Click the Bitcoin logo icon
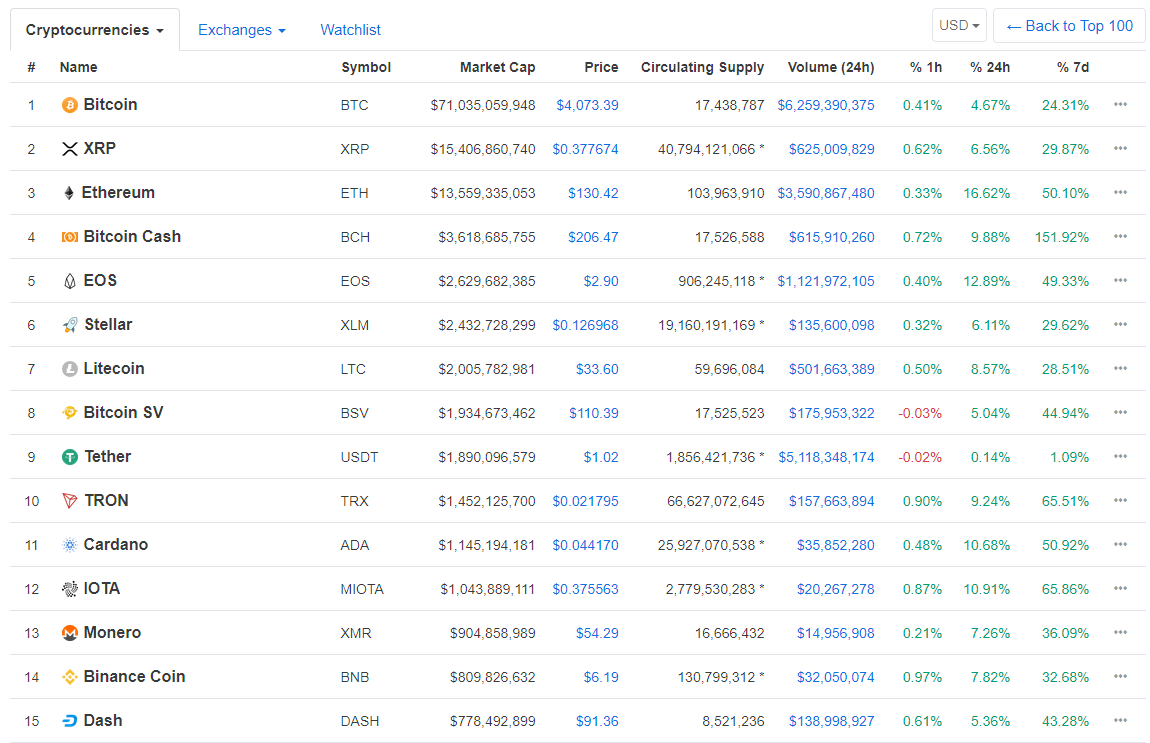Screen dimensions: 1150x743 tap(69, 105)
